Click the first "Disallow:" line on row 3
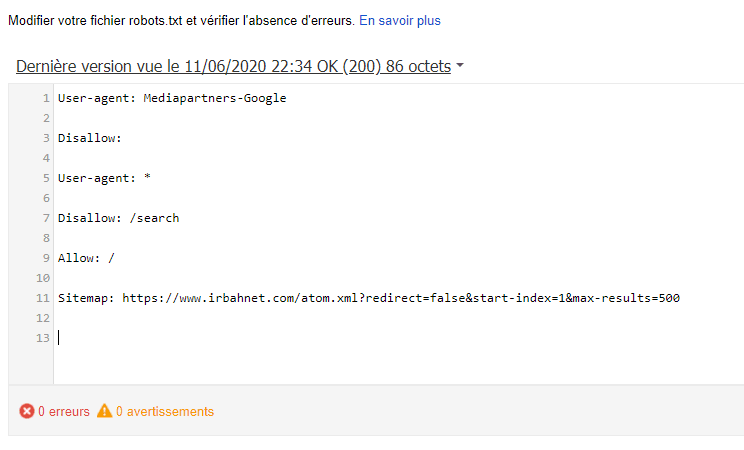The width and height of the screenshot is (744, 450). pos(89,138)
